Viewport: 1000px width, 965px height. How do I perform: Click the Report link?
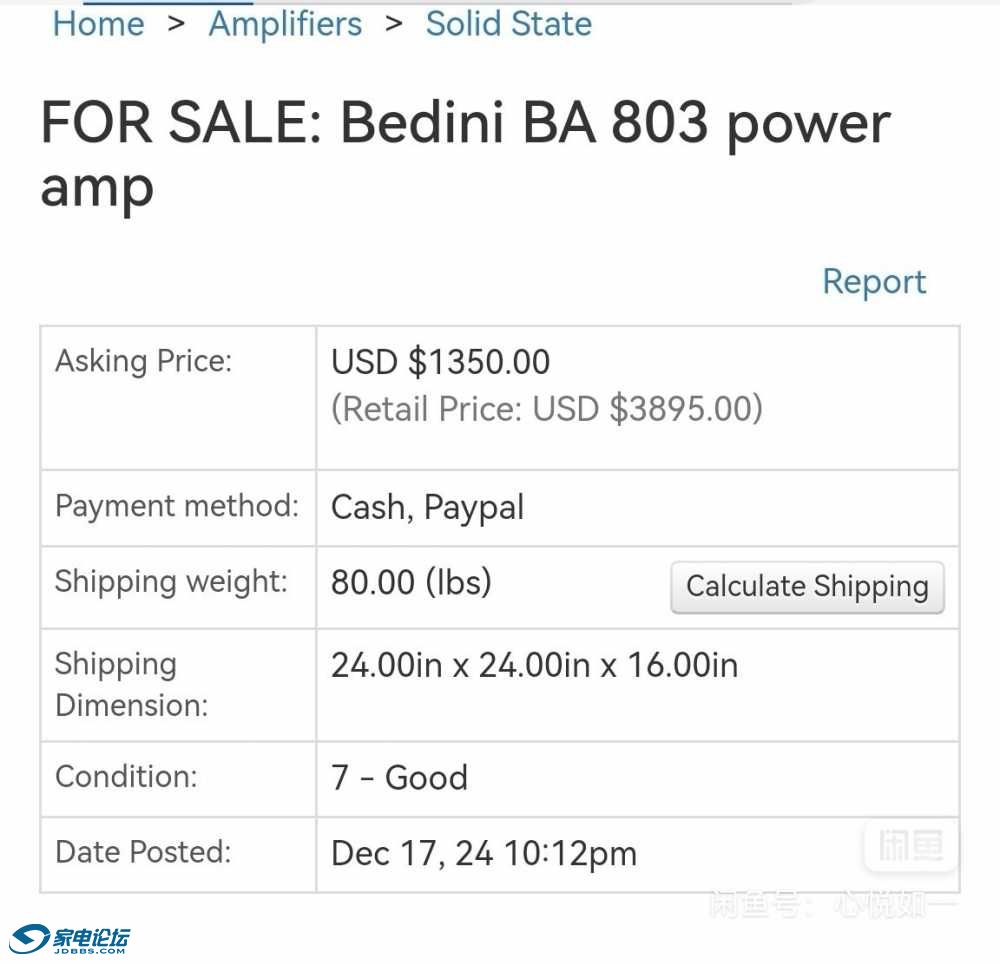[x=874, y=282]
